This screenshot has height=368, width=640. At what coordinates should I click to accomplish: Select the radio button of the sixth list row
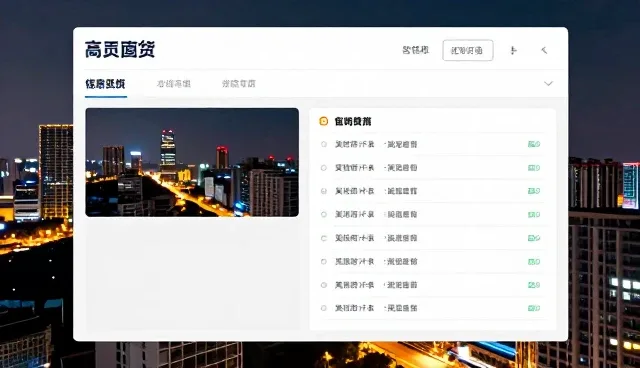[x=324, y=262]
